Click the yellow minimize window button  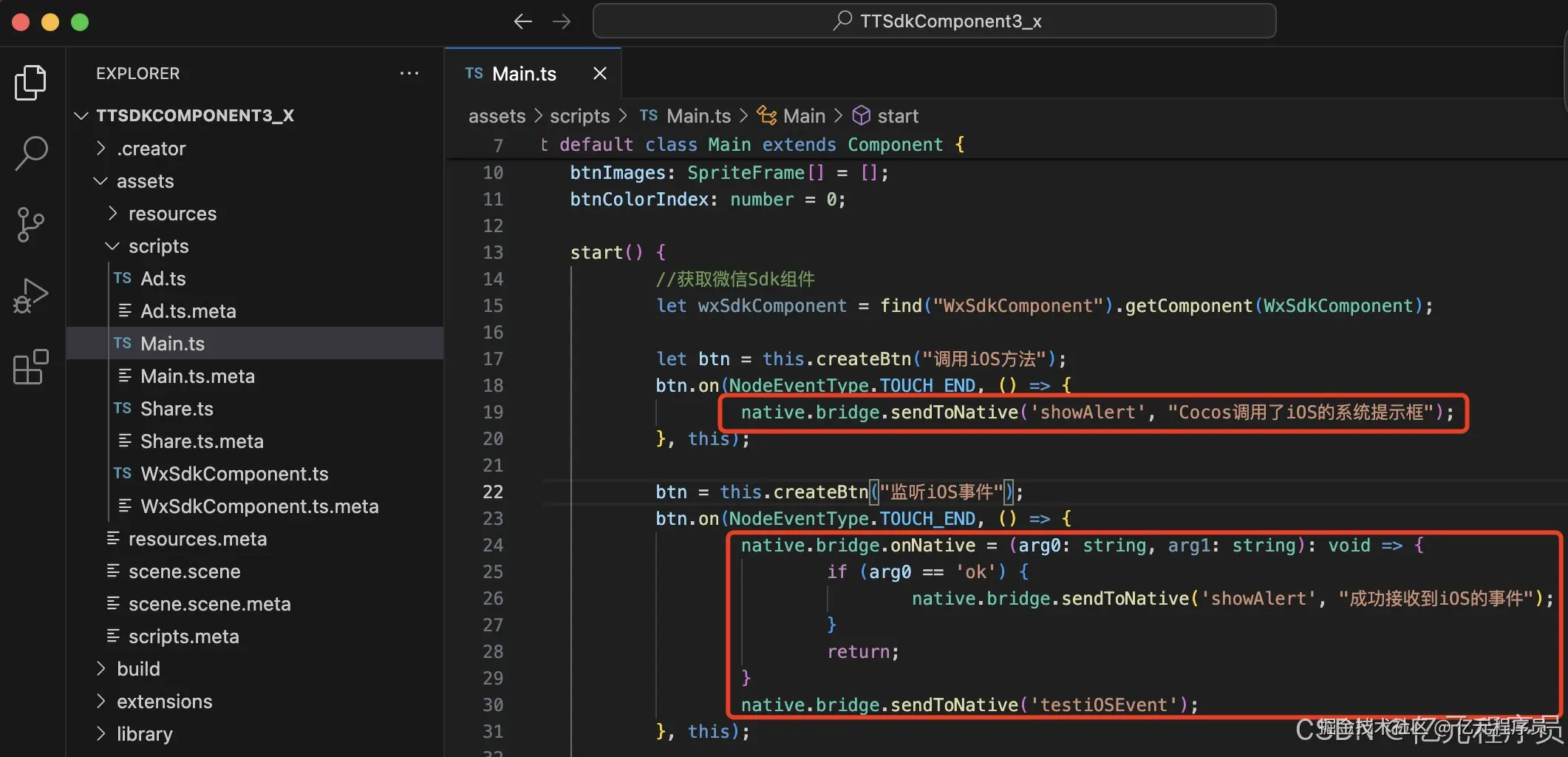point(50,22)
